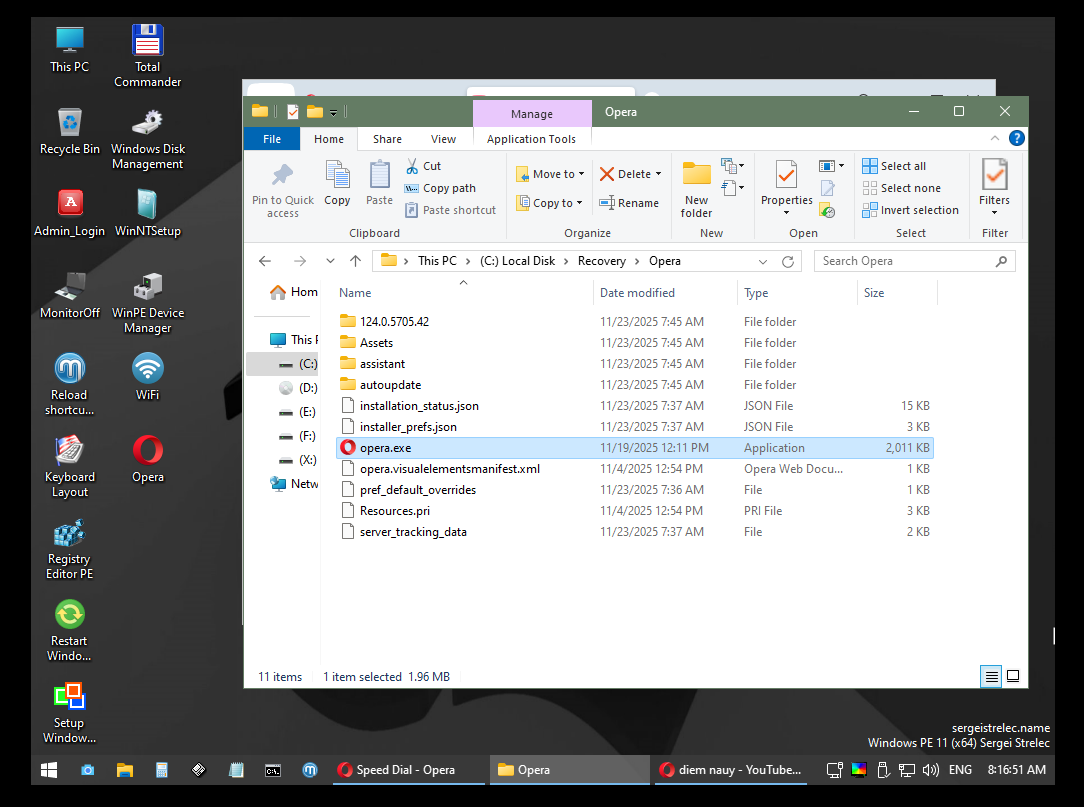Viewport: 1084px width, 807px height.
Task: Select Network in navigation pane
Action: coord(295,484)
